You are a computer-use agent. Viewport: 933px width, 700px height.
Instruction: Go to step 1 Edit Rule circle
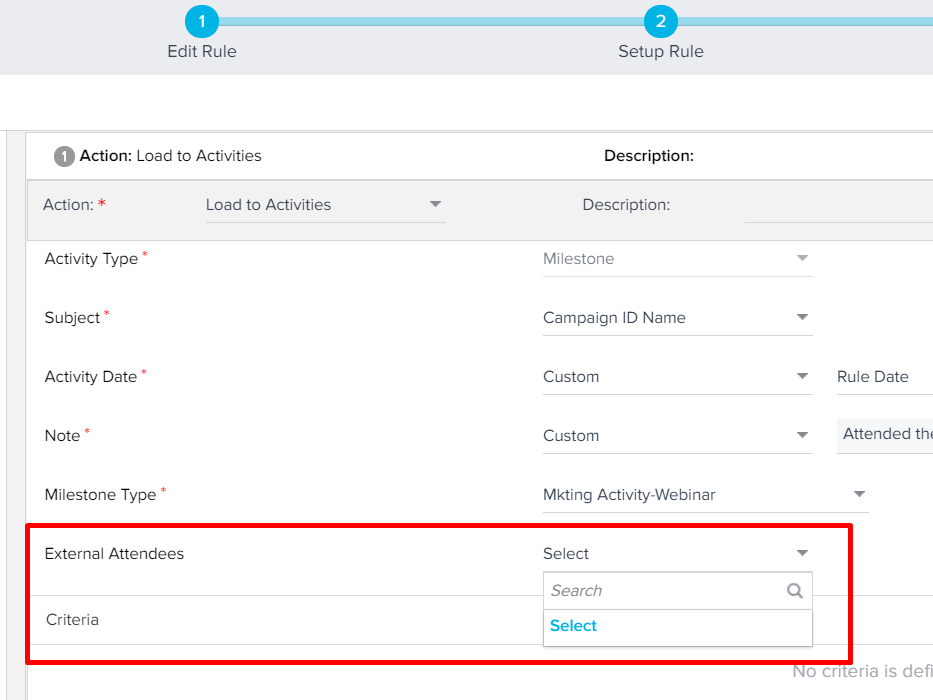pos(202,21)
